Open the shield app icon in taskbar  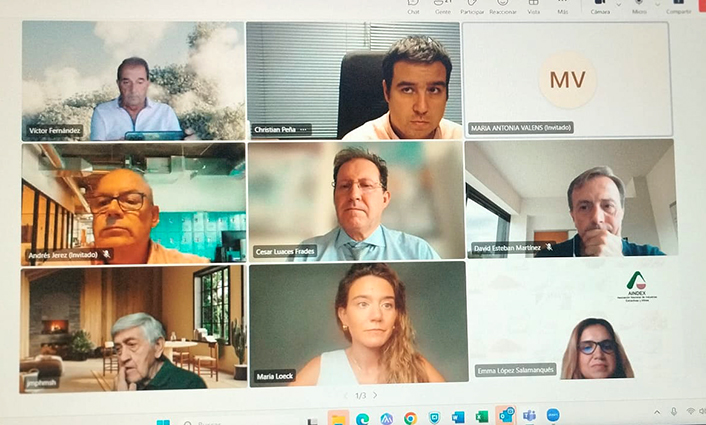(x=434, y=418)
